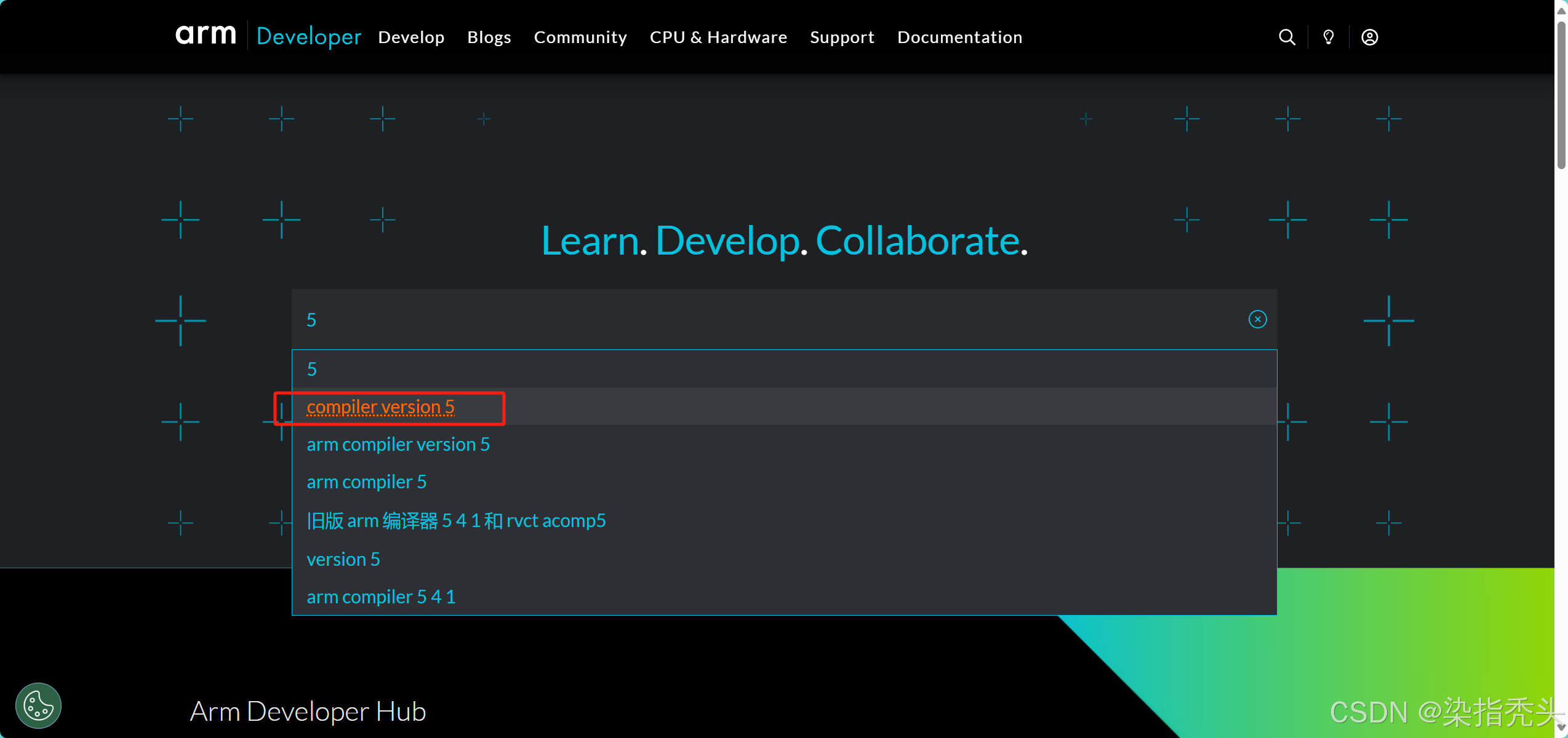Open the Support menu
The height and width of the screenshot is (738, 1568).
[x=842, y=37]
